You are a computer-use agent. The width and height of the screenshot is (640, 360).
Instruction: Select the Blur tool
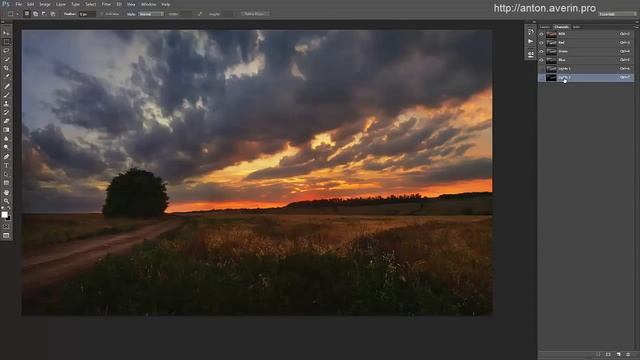[x=6, y=138]
